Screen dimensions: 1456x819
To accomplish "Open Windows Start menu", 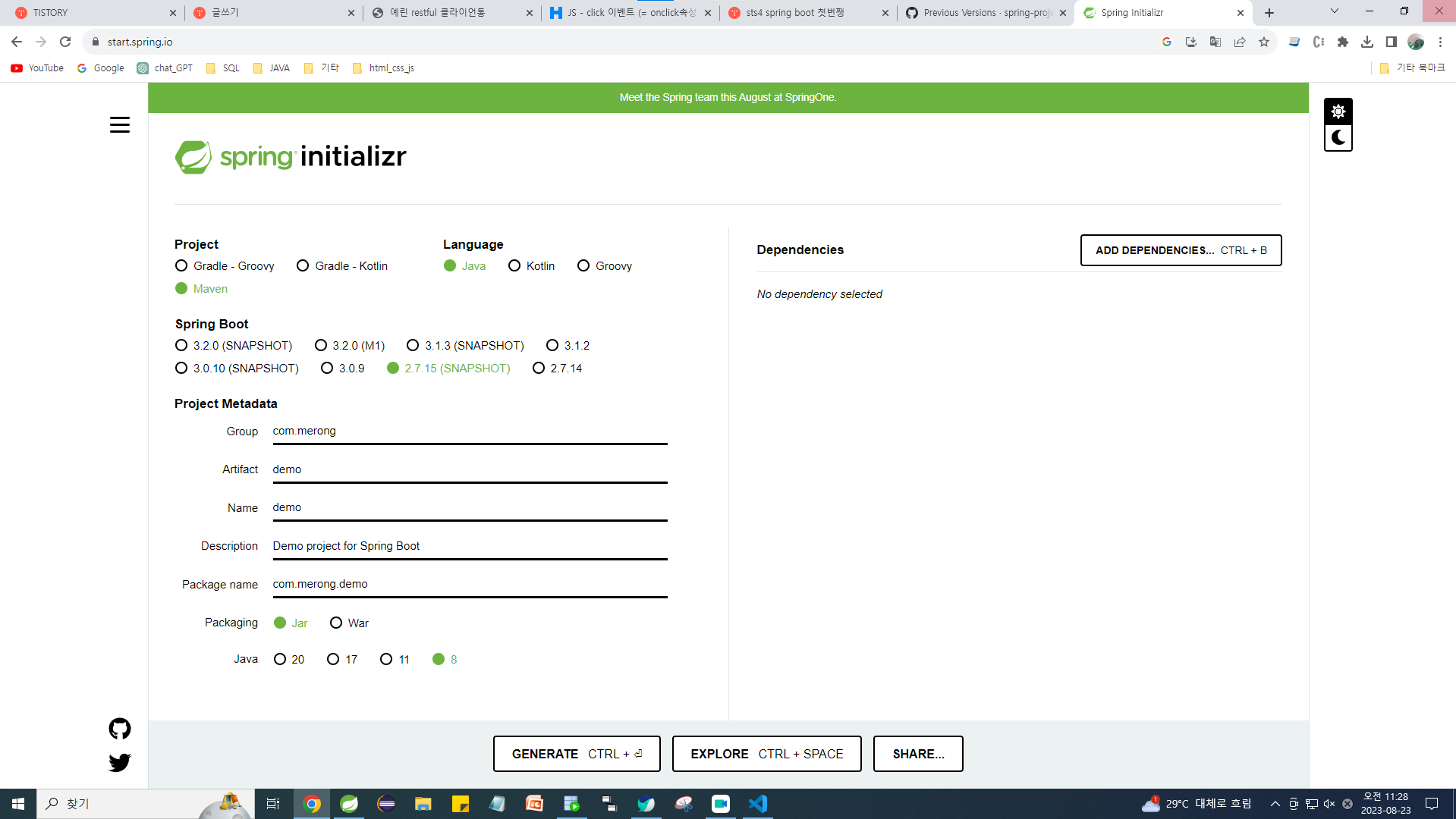I will pyautogui.click(x=18, y=804).
